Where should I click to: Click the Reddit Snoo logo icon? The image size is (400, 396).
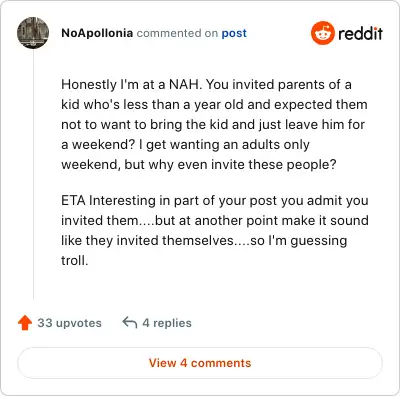click(x=322, y=33)
